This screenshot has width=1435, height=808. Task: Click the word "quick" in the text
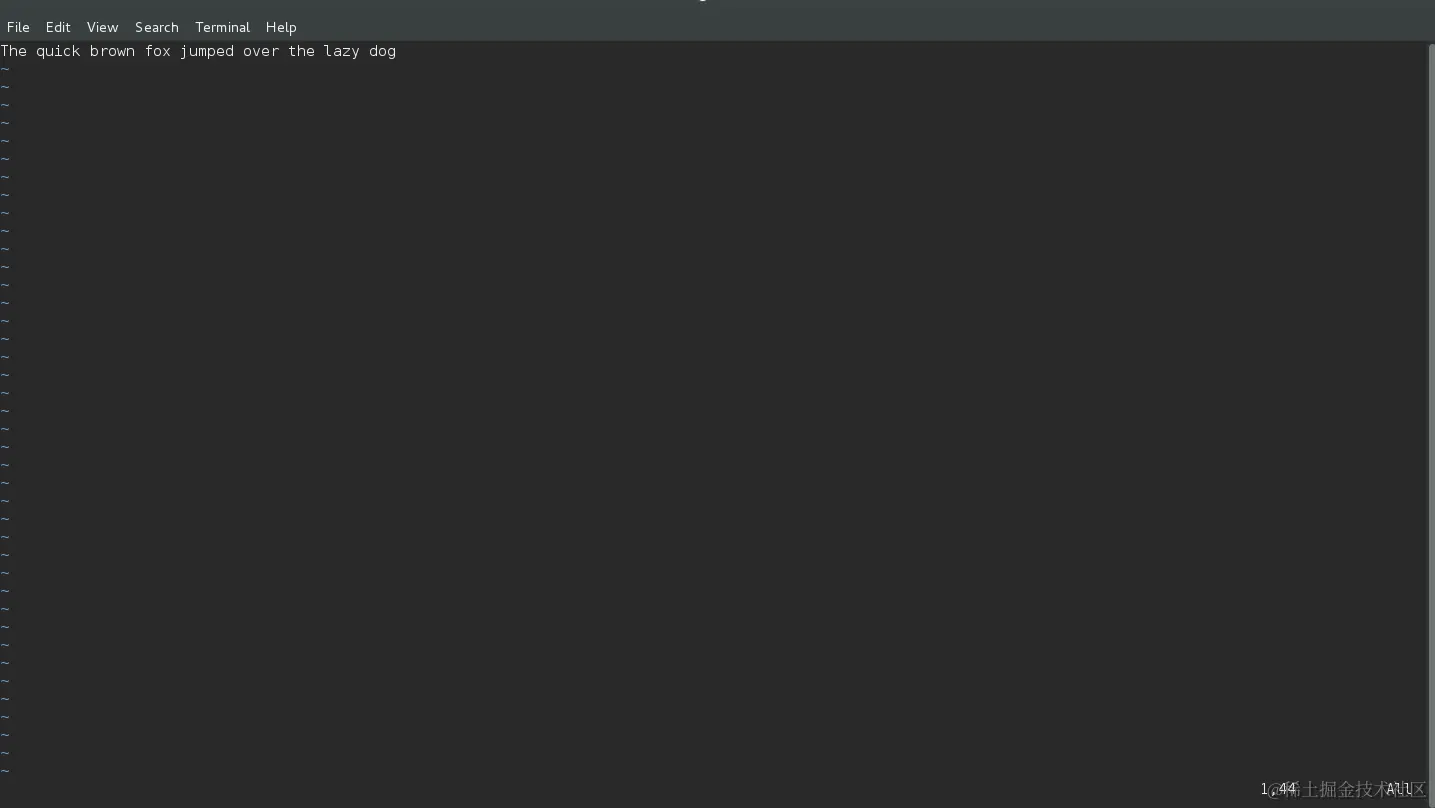(x=58, y=51)
